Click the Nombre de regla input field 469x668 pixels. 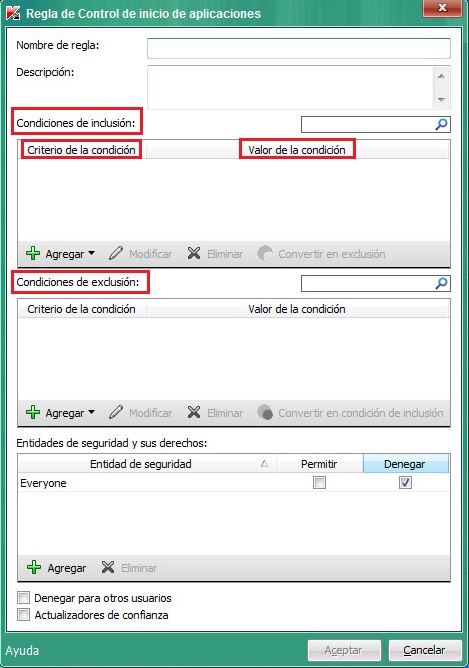point(299,48)
